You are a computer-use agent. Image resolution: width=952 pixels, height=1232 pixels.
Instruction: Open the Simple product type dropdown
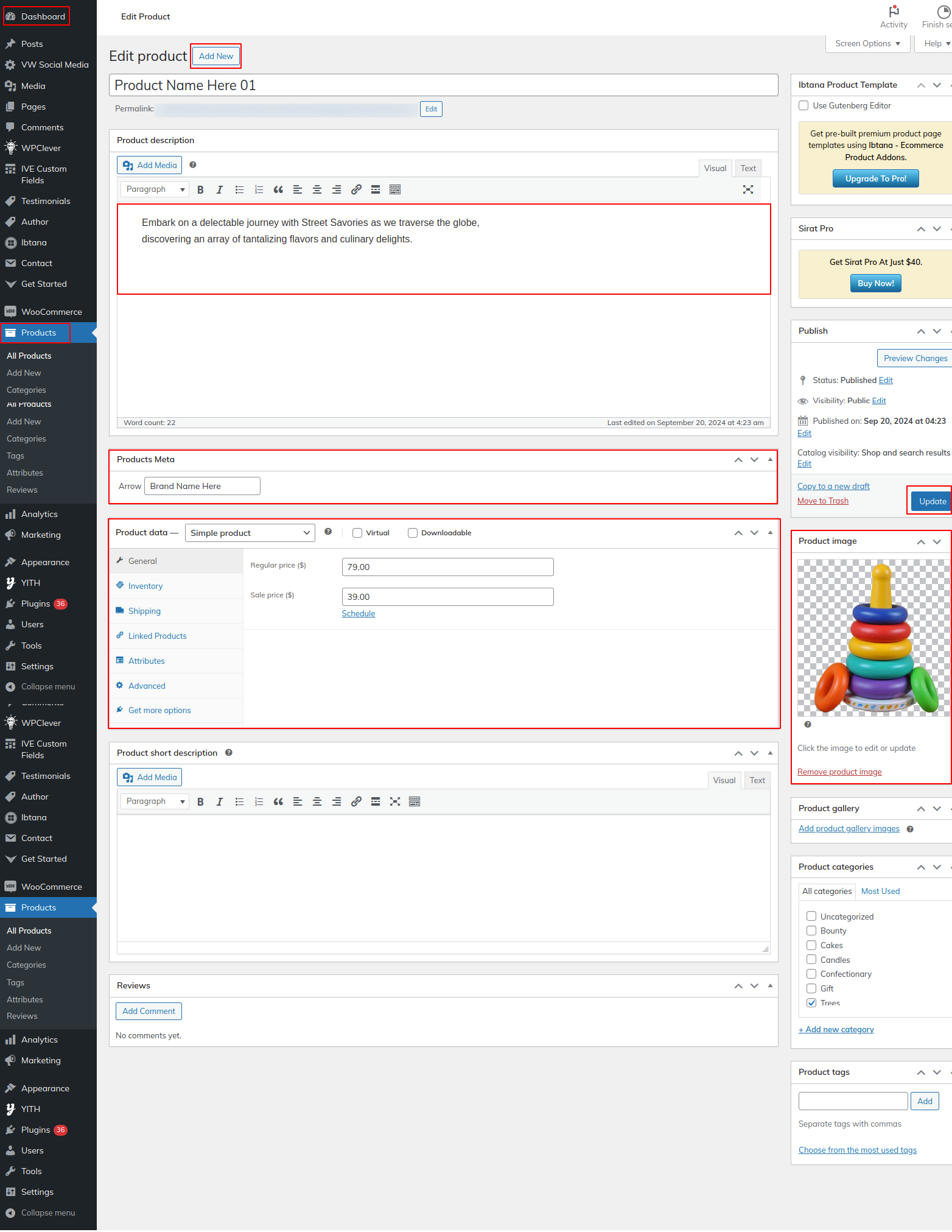(250, 533)
